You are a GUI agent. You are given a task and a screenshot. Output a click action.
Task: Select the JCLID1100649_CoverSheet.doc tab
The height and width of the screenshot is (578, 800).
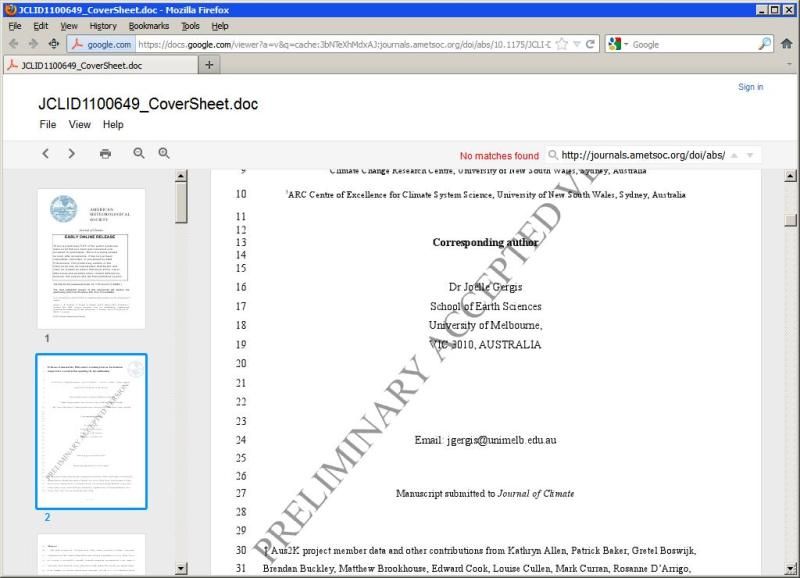coord(100,65)
